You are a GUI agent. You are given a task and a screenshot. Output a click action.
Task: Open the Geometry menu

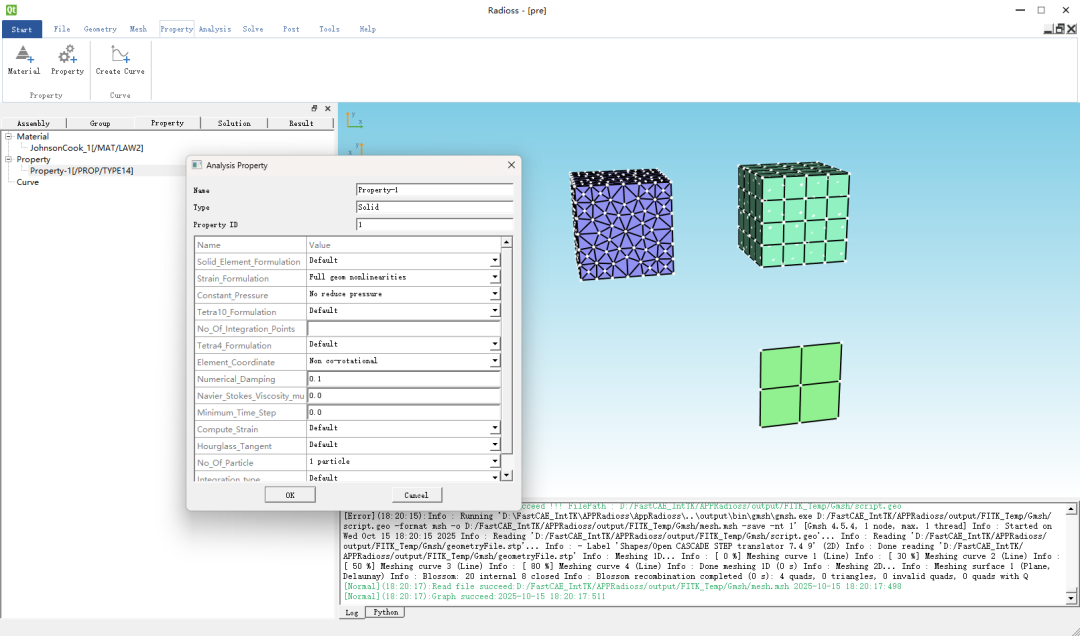pyautogui.click(x=100, y=29)
